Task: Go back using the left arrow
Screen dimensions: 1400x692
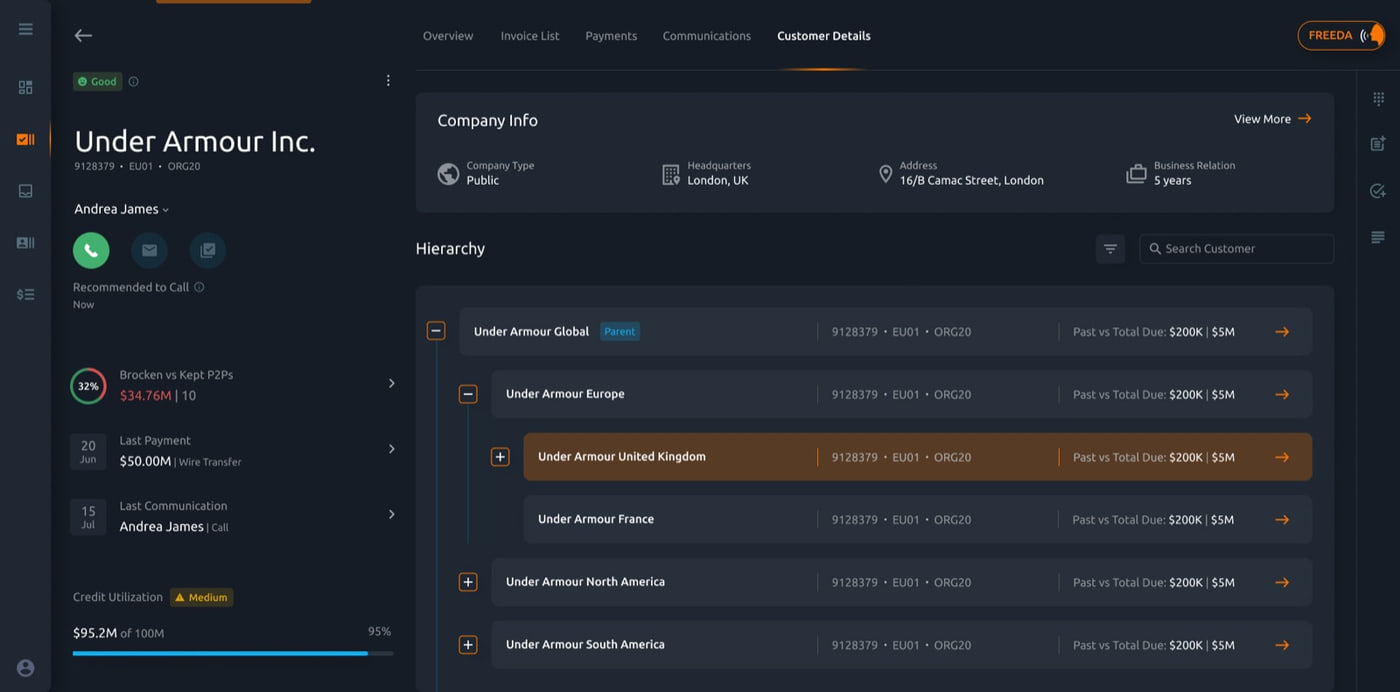Action: (83, 35)
